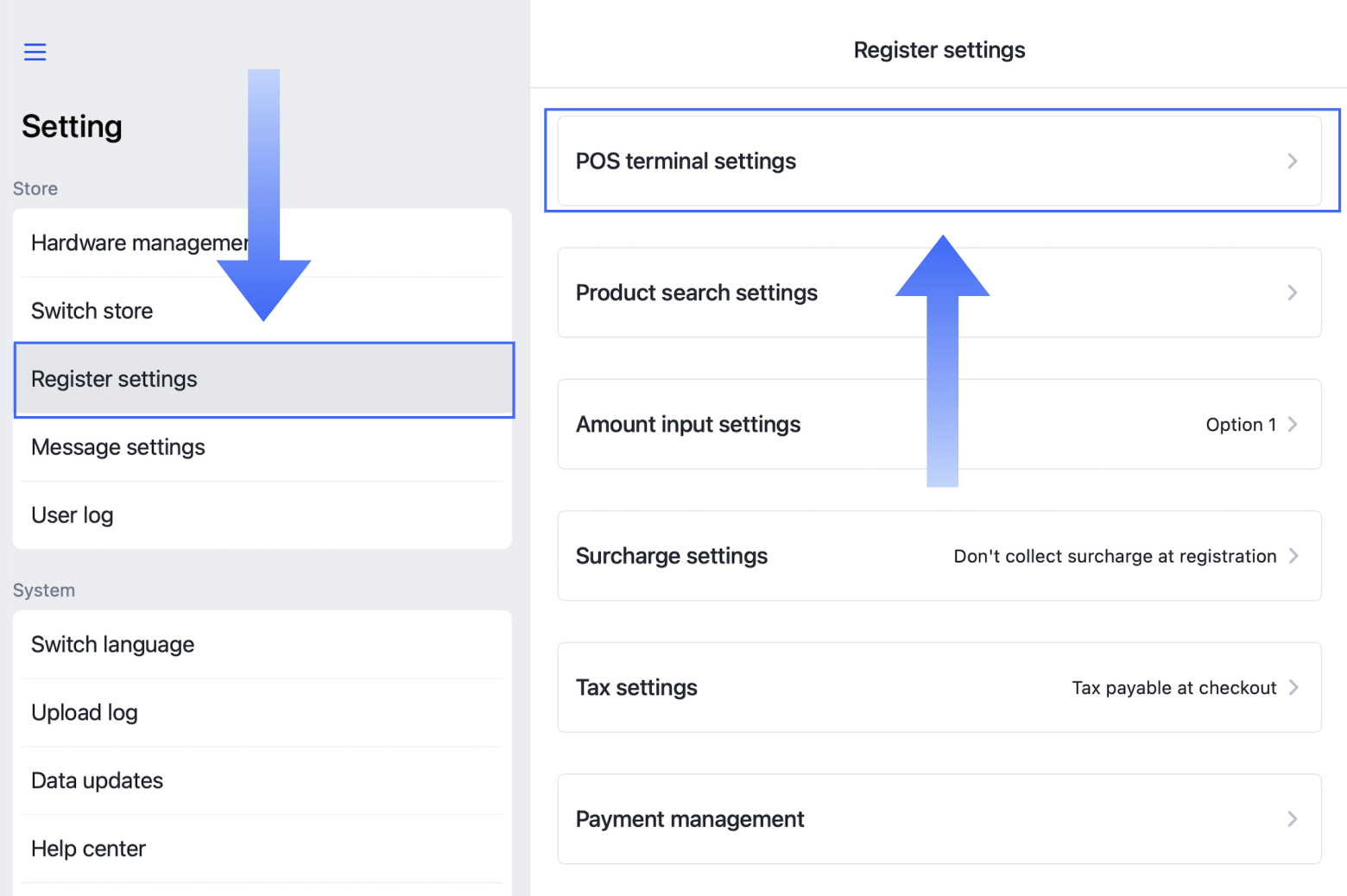Select Register settings in sidebar
The height and width of the screenshot is (896, 1347).
click(115, 379)
